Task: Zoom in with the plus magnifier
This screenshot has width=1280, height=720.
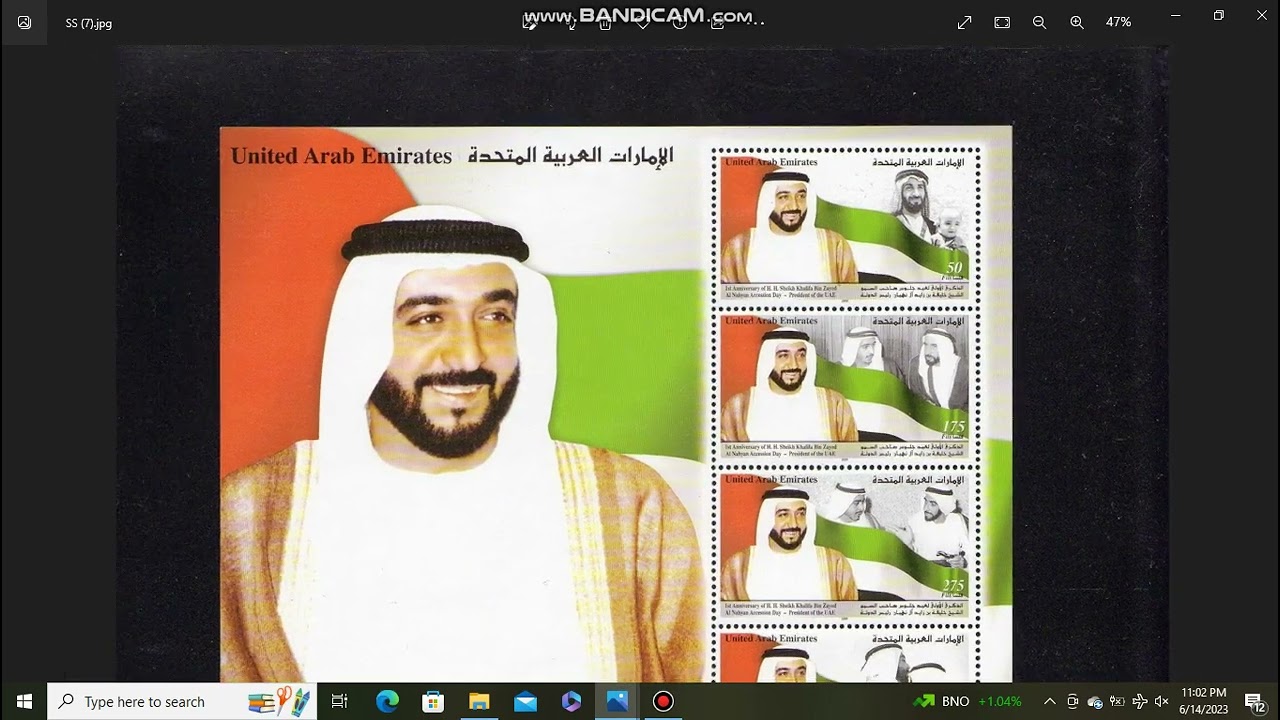Action: (x=1077, y=22)
